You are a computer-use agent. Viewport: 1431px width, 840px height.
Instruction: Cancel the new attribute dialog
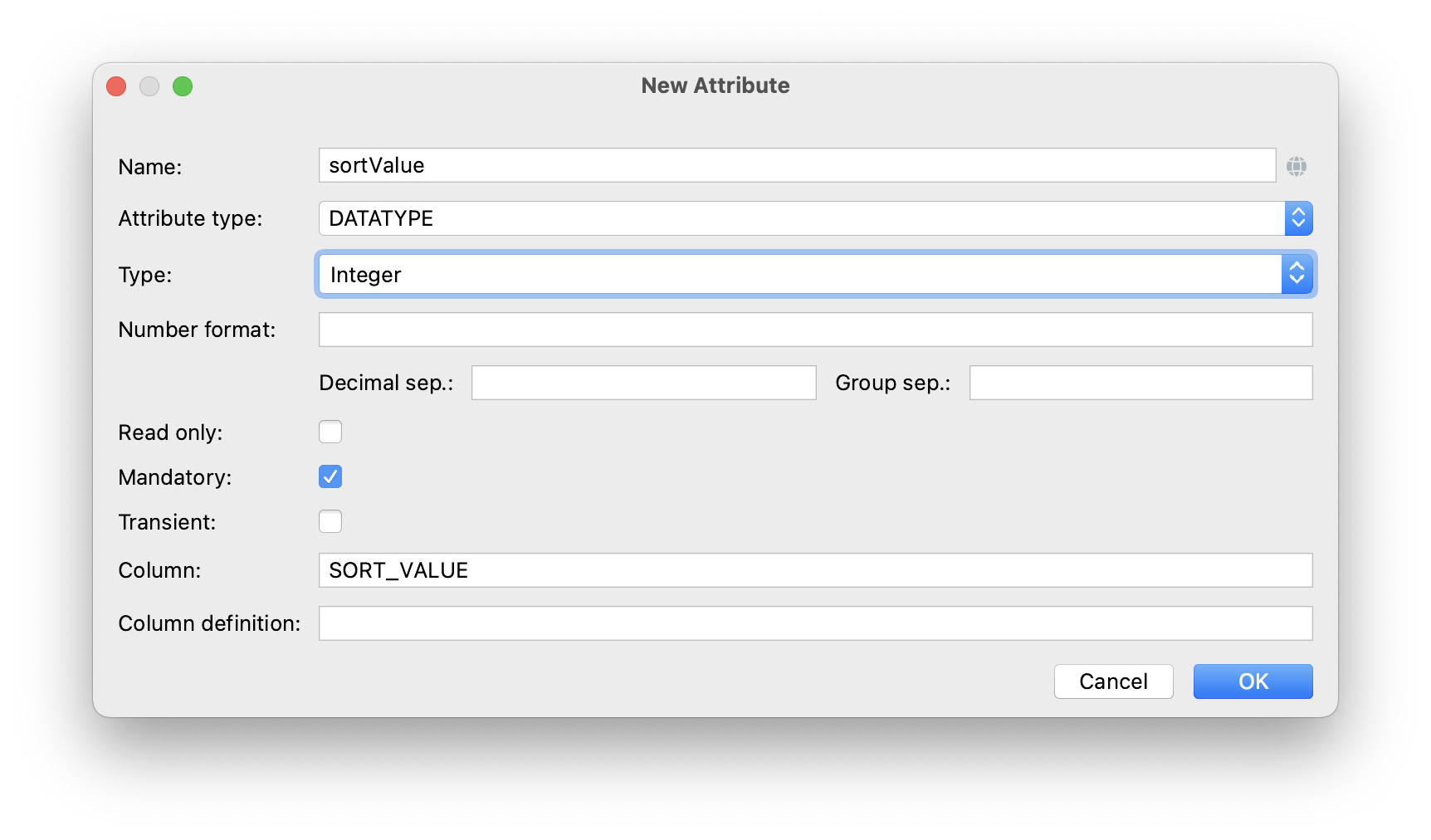(1113, 681)
